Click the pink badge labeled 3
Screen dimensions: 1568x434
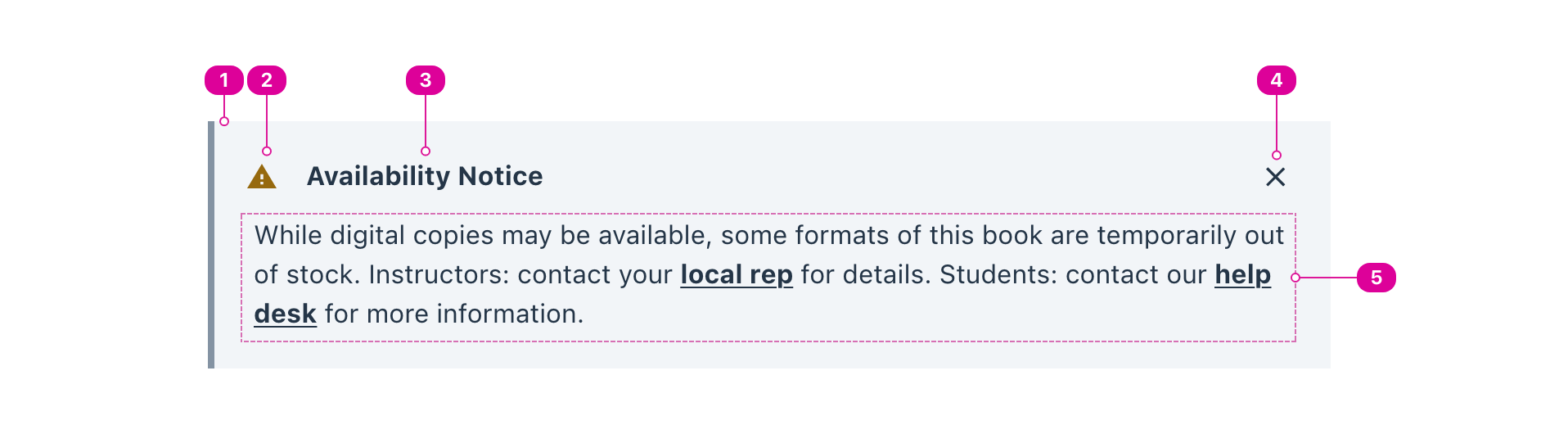426,80
